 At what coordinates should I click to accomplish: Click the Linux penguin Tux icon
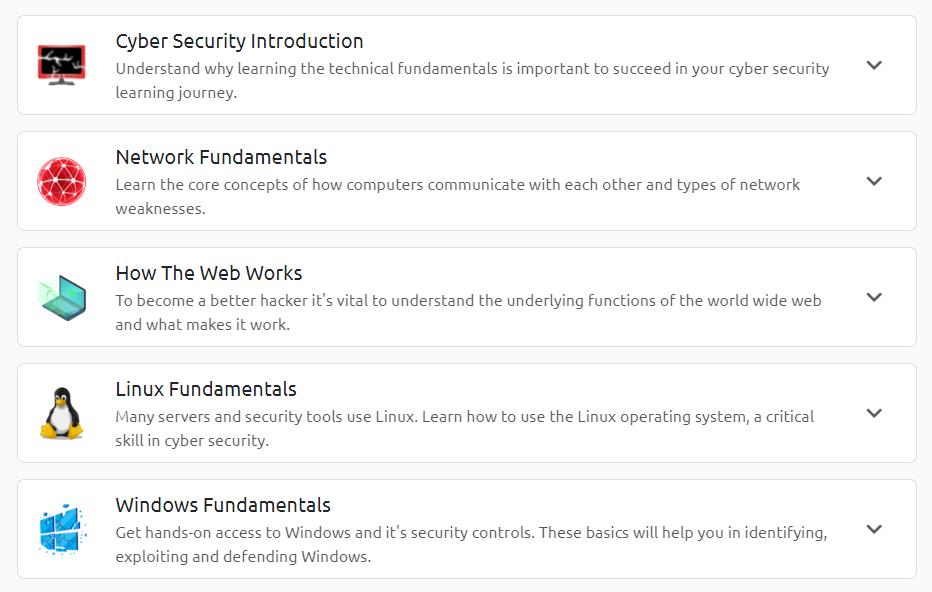(61, 413)
